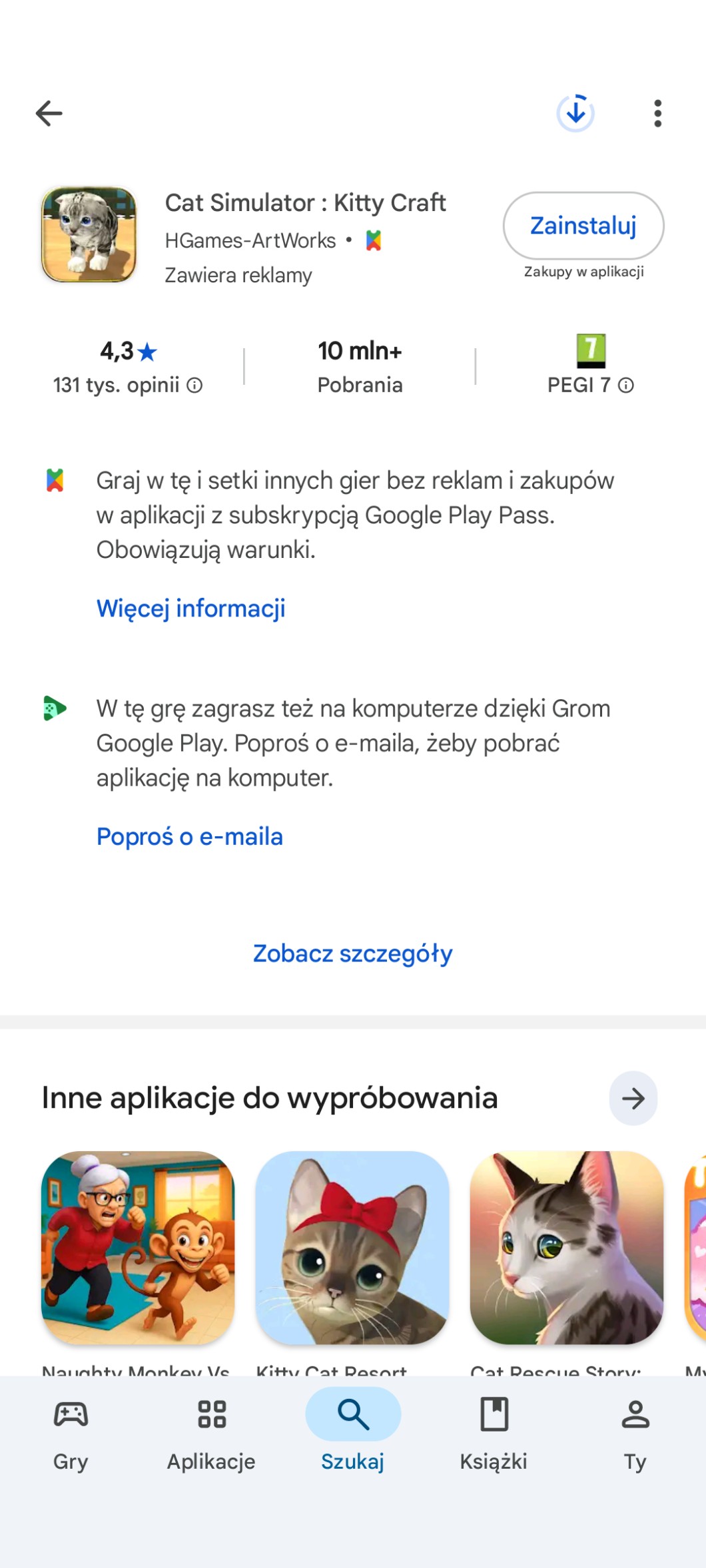This screenshot has height=1568, width=706.
Task: Open the downloads progress icon
Action: [x=575, y=113]
